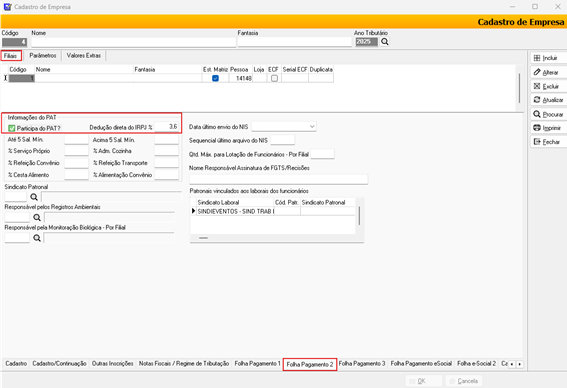Click the Até 5 Sal. Mín. field

[76, 140]
